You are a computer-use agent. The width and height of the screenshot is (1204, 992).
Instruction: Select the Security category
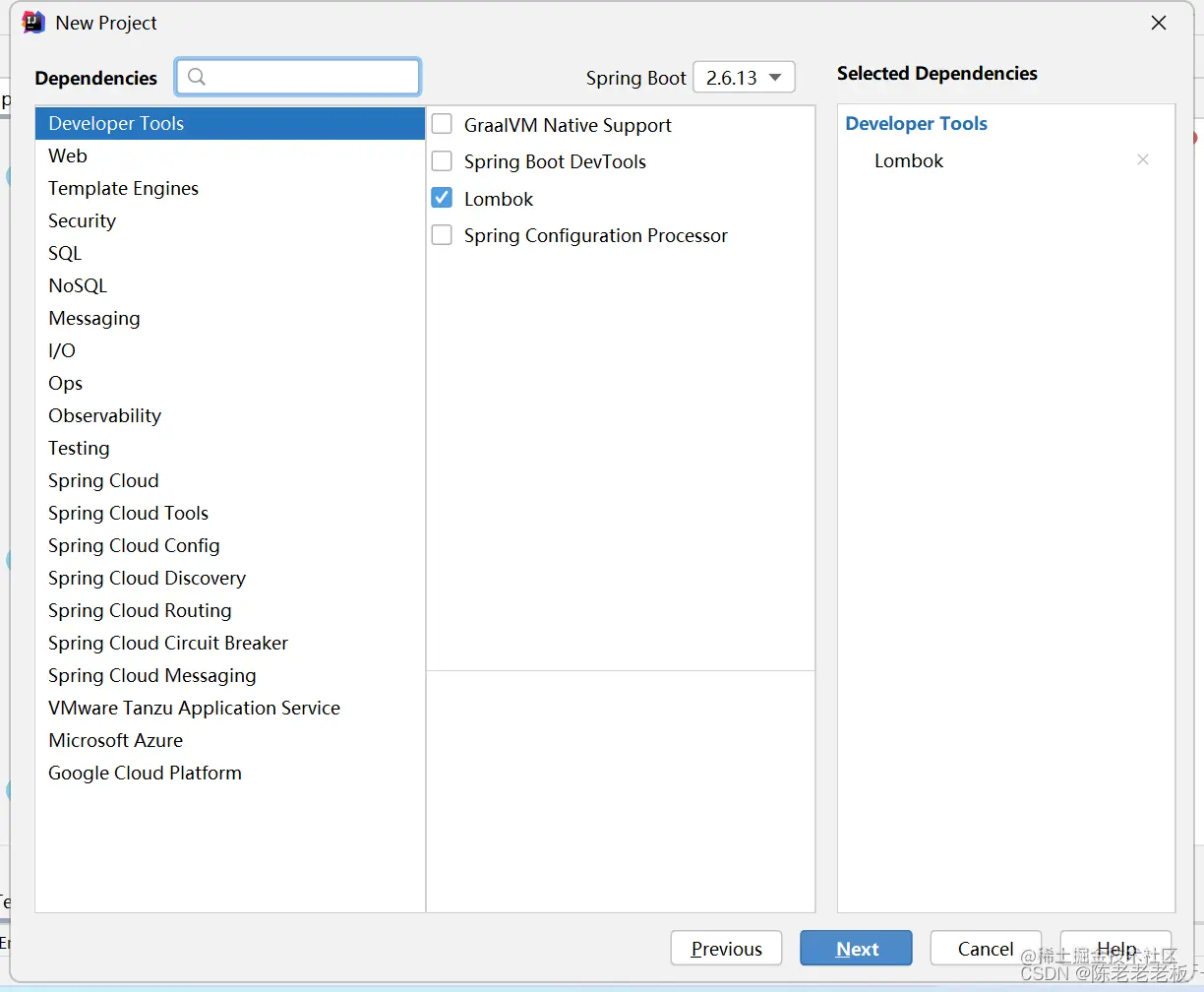click(230, 220)
